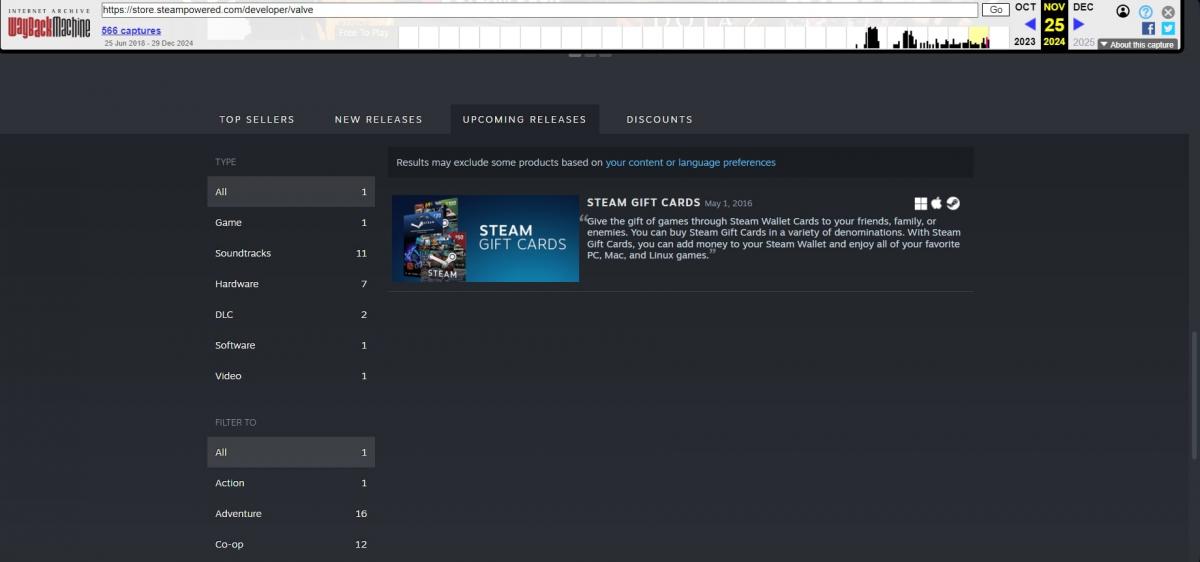Filter type by Game

point(291,223)
